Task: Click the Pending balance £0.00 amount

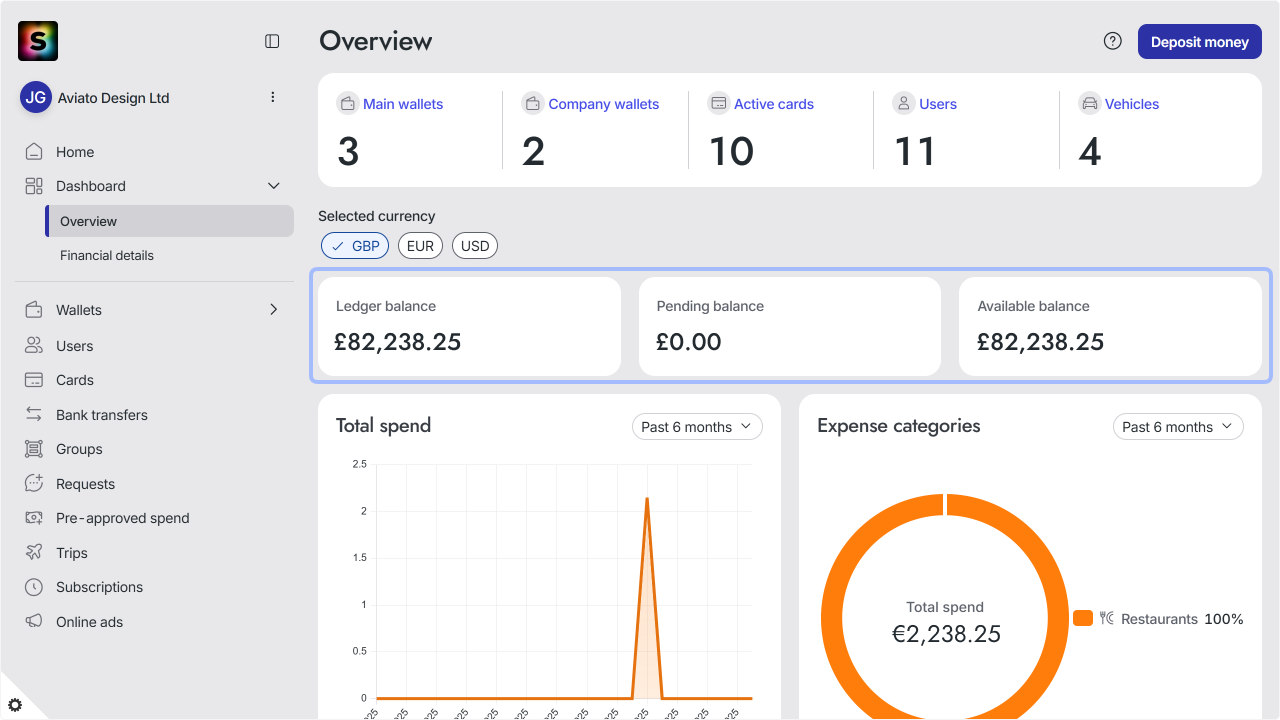Action: pyautogui.click(x=689, y=342)
